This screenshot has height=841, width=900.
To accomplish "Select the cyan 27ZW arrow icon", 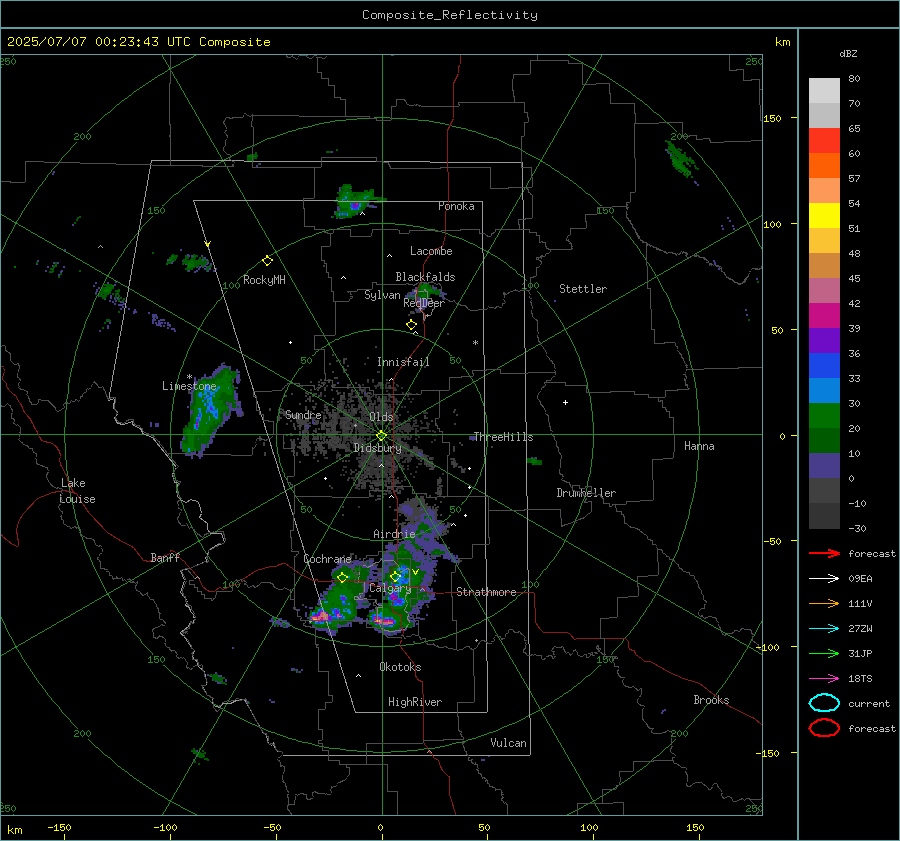I will (x=824, y=629).
